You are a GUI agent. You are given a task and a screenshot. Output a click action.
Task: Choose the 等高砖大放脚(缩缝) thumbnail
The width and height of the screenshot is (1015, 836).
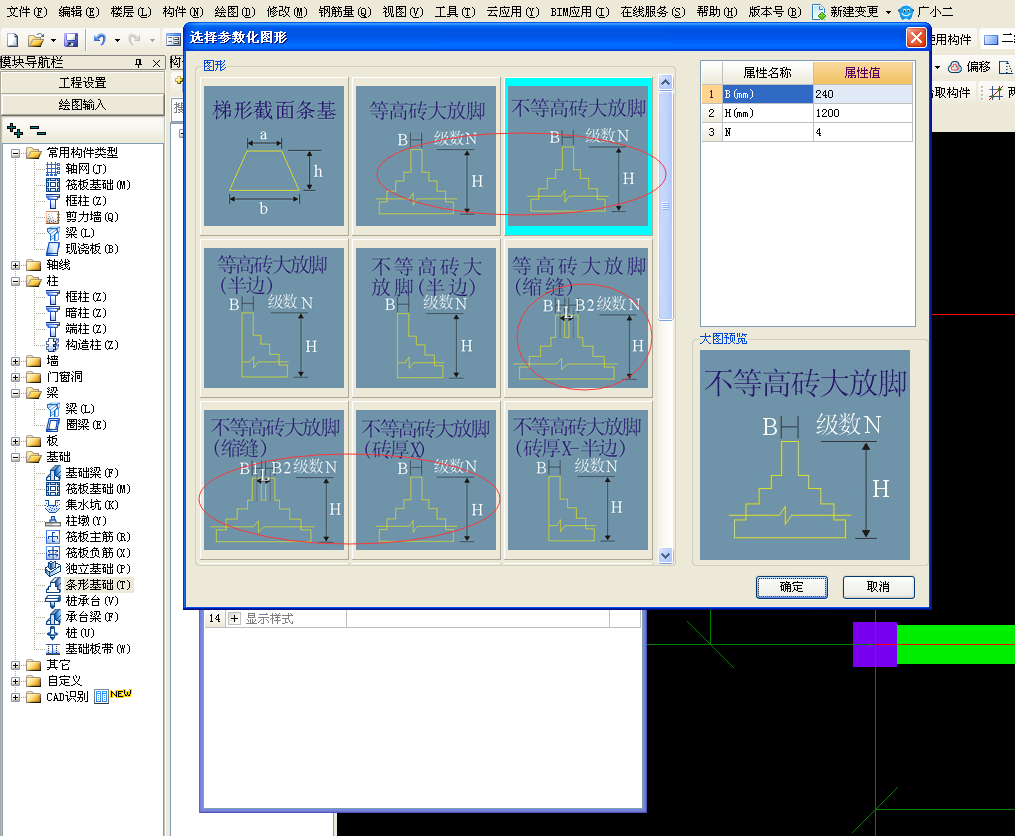click(x=578, y=318)
